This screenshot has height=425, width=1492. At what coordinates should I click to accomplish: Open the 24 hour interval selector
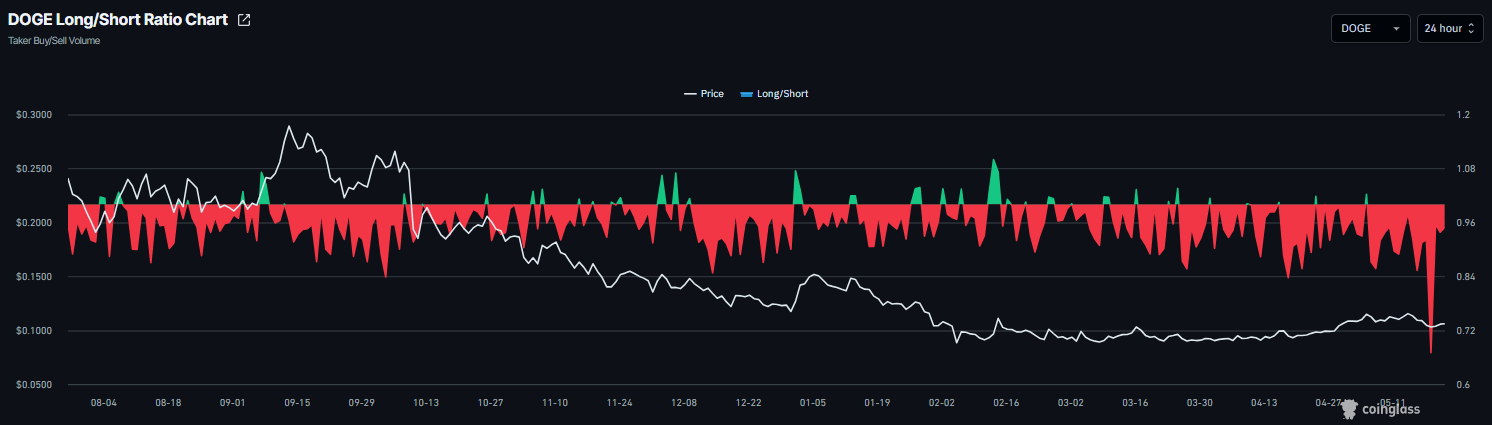pos(1450,28)
